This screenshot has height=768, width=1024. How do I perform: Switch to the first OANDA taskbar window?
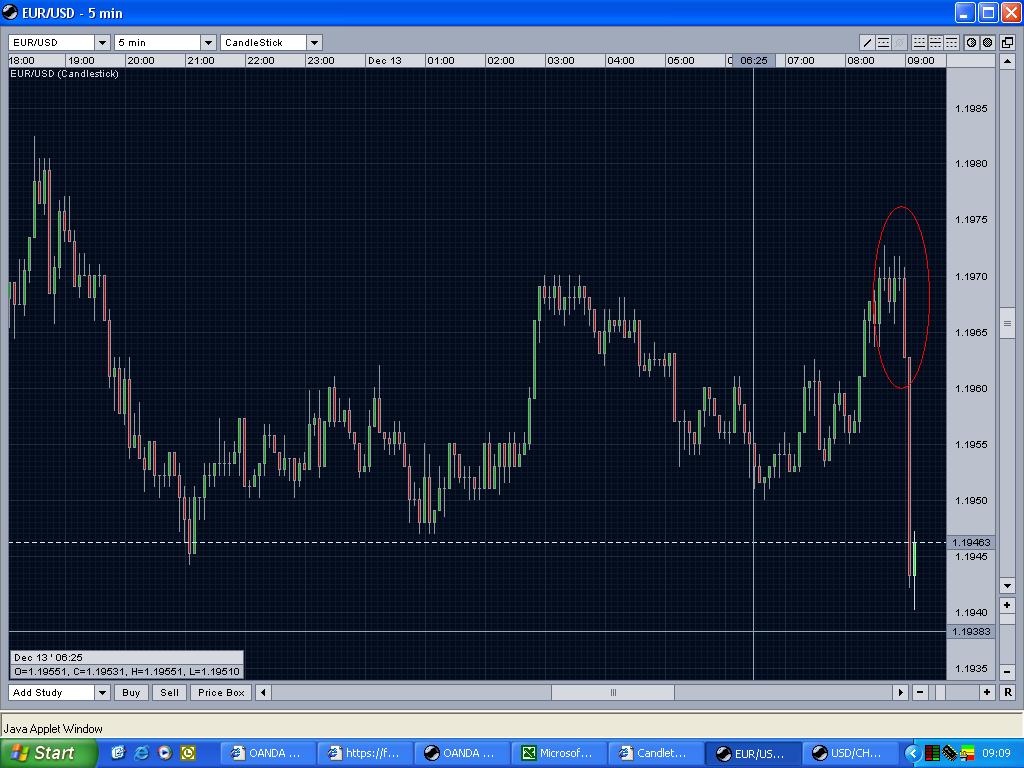pyautogui.click(x=268, y=754)
